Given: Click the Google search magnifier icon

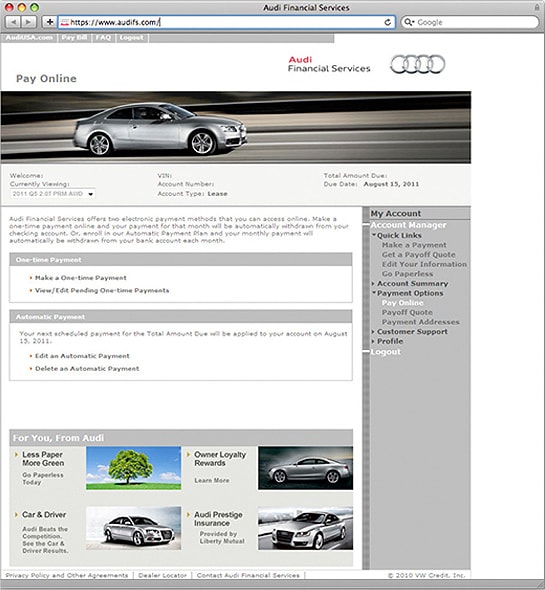Looking at the screenshot, I should [409, 22].
